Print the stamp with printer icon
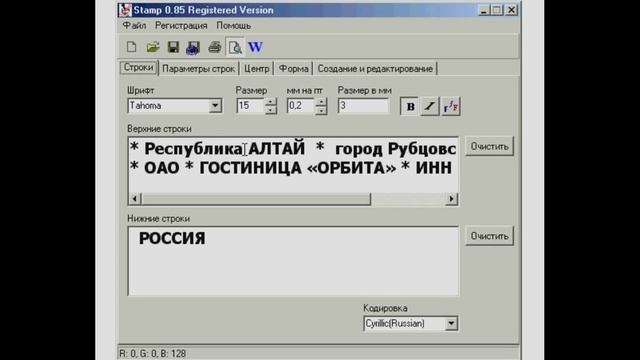640x360 pixels. [x=215, y=47]
